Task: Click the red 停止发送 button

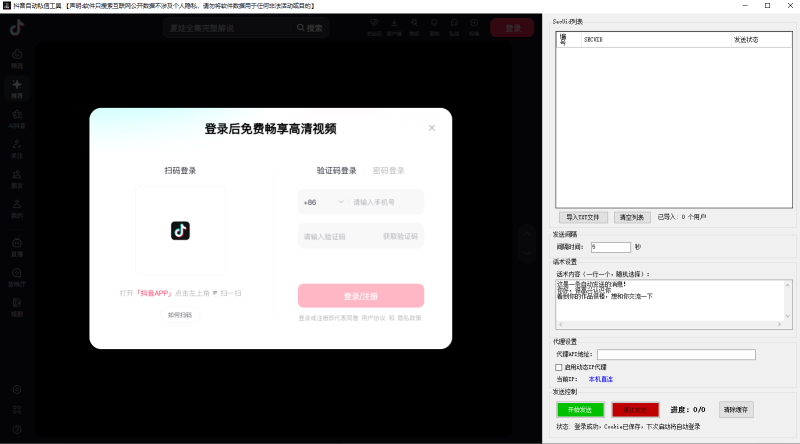Action: tap(635, 410)
